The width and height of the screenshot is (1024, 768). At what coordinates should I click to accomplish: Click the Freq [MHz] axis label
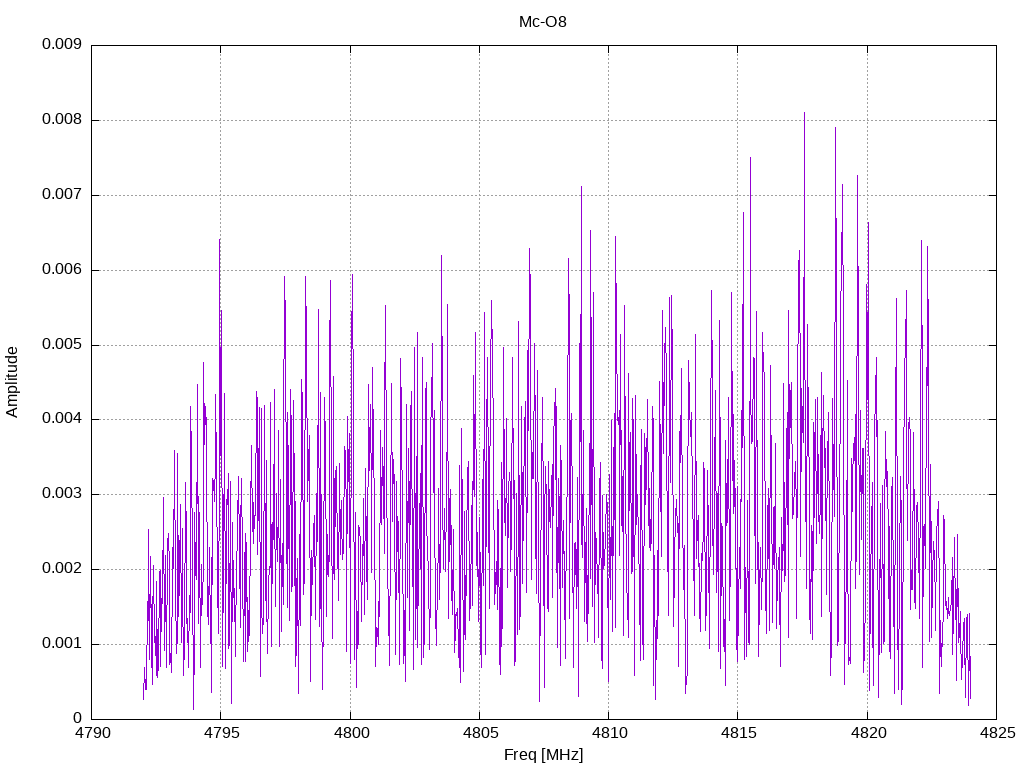543,754
